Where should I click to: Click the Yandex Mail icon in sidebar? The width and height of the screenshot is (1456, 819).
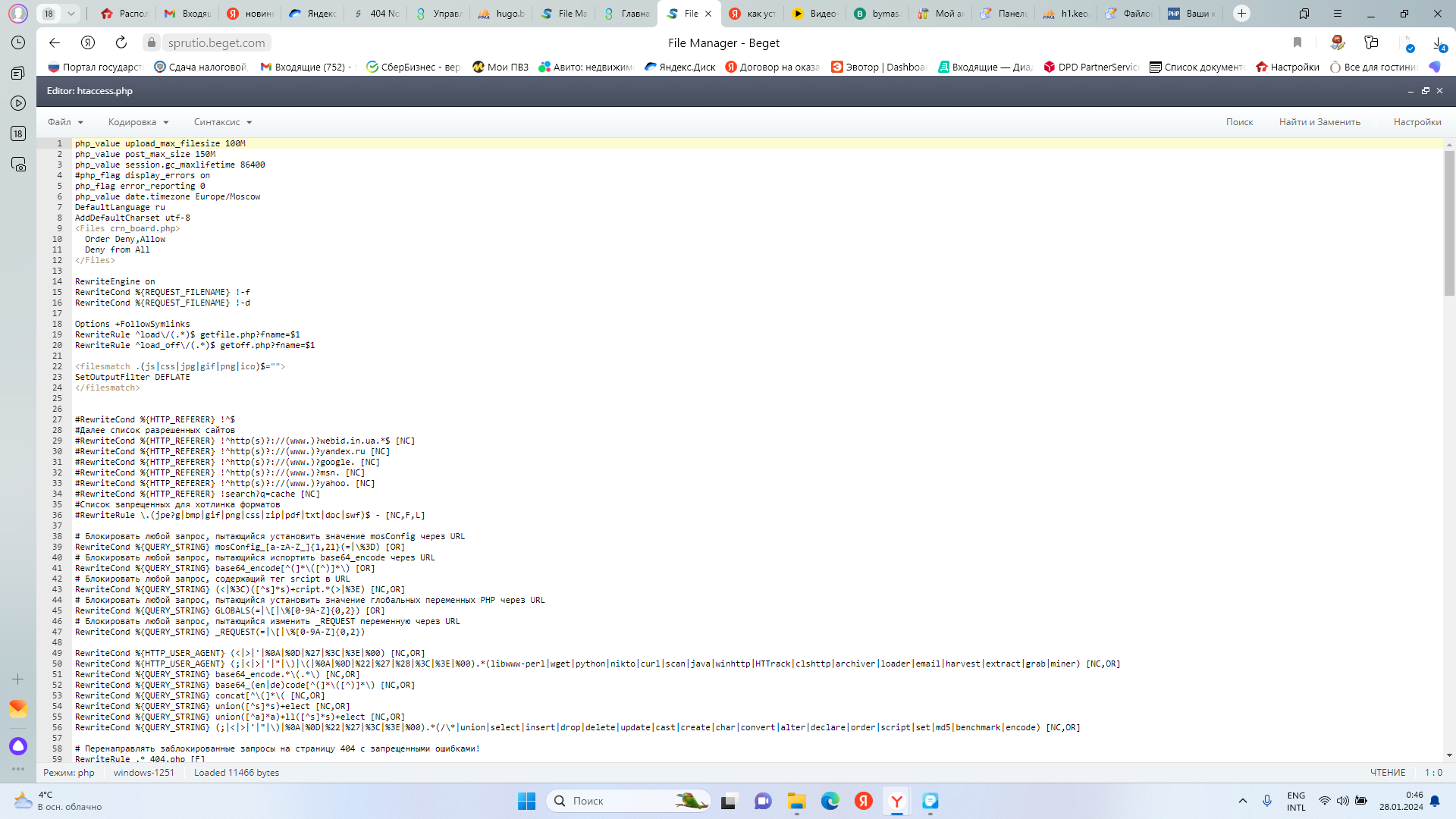pos(18,709)
